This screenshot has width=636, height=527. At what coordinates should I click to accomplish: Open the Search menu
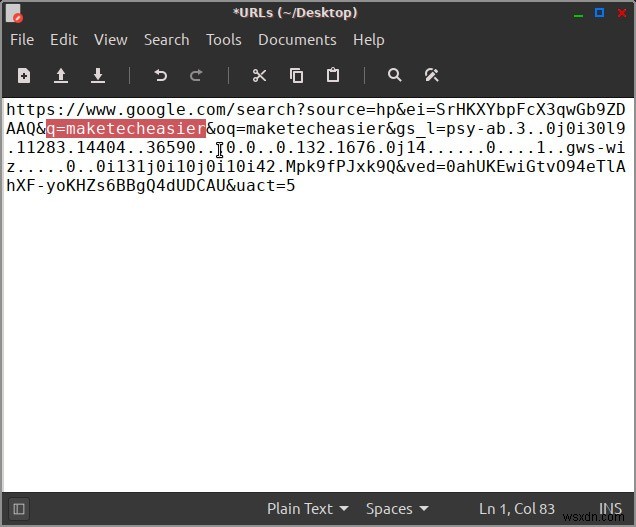(167, 40)
